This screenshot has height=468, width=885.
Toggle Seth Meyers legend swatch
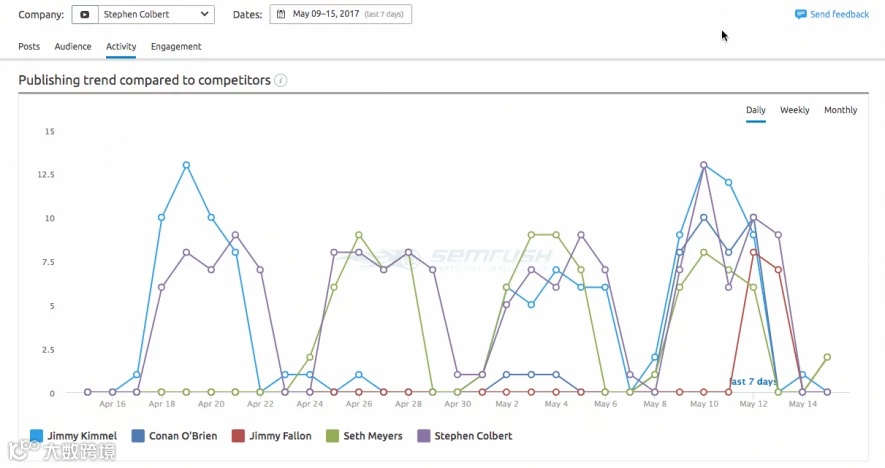point(332,436)
